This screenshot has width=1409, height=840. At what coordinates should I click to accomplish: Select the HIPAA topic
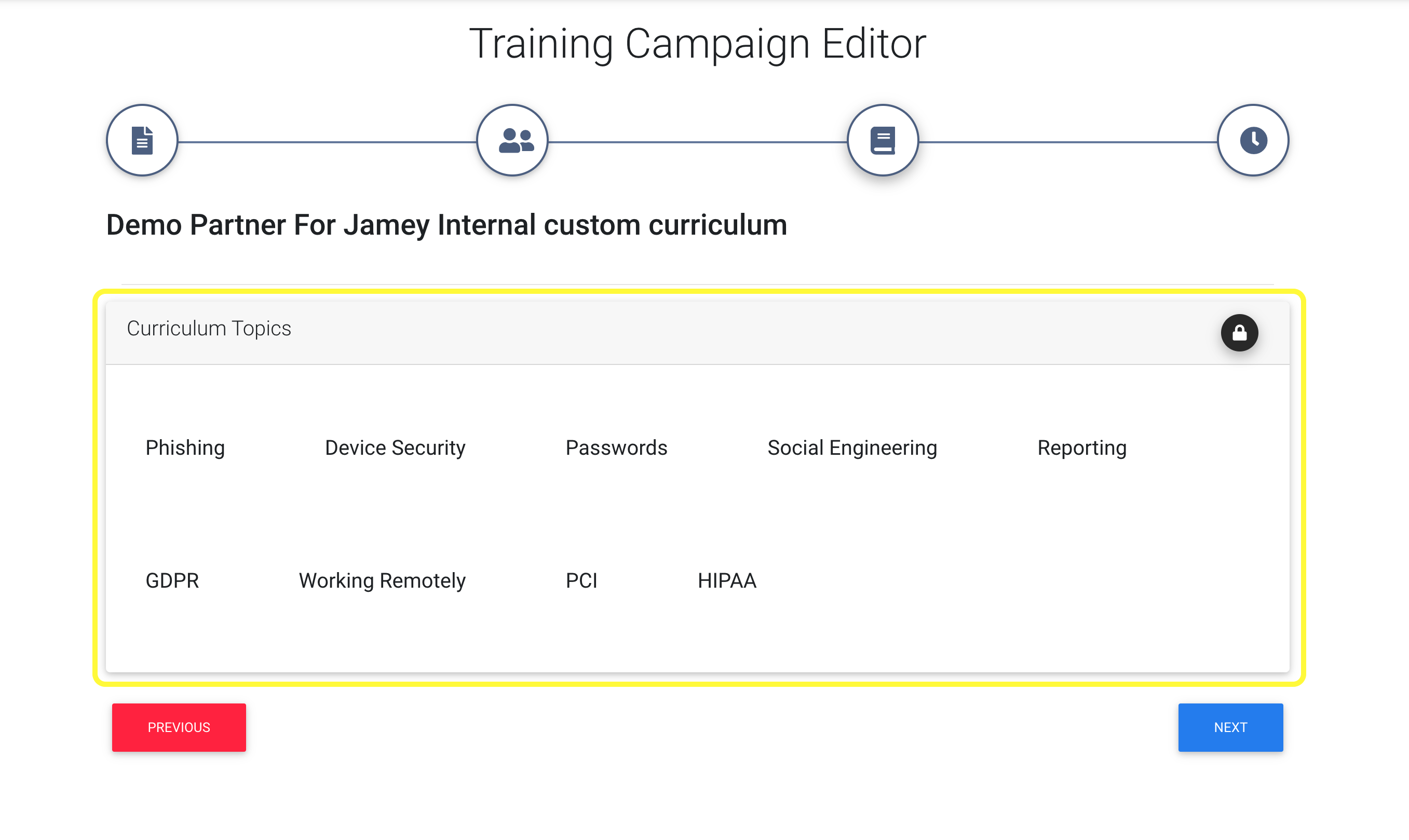[x=727, y=581]
